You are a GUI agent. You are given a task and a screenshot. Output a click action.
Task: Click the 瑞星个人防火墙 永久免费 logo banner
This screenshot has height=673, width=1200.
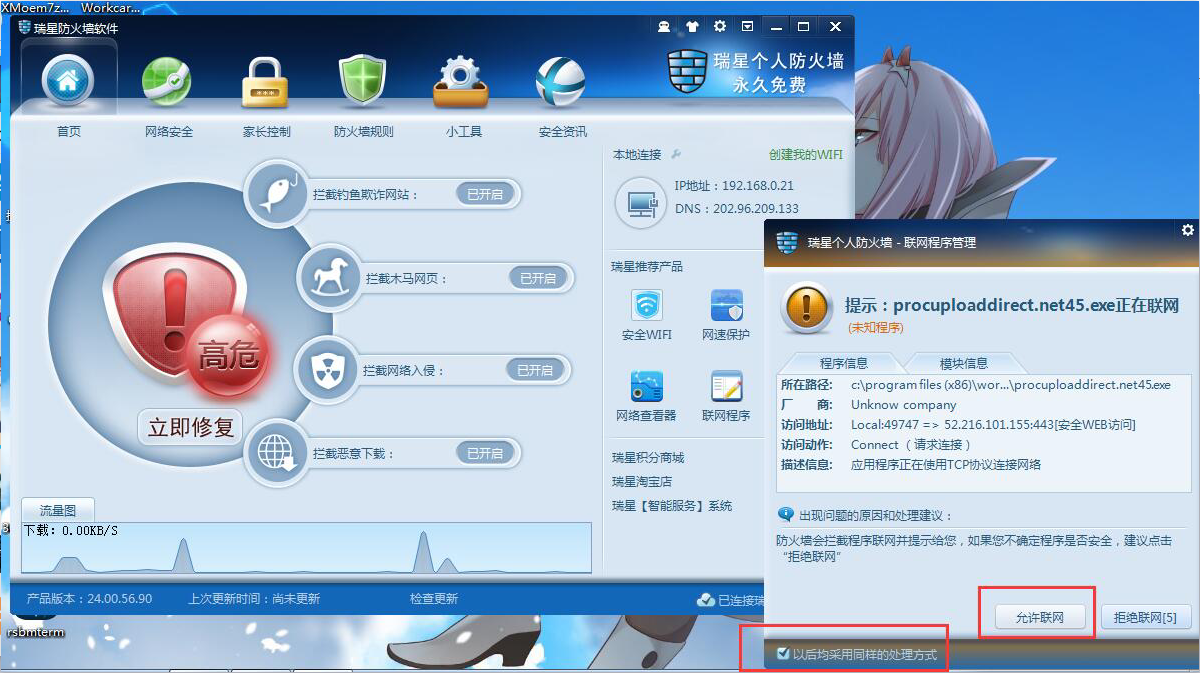[757, 72]
